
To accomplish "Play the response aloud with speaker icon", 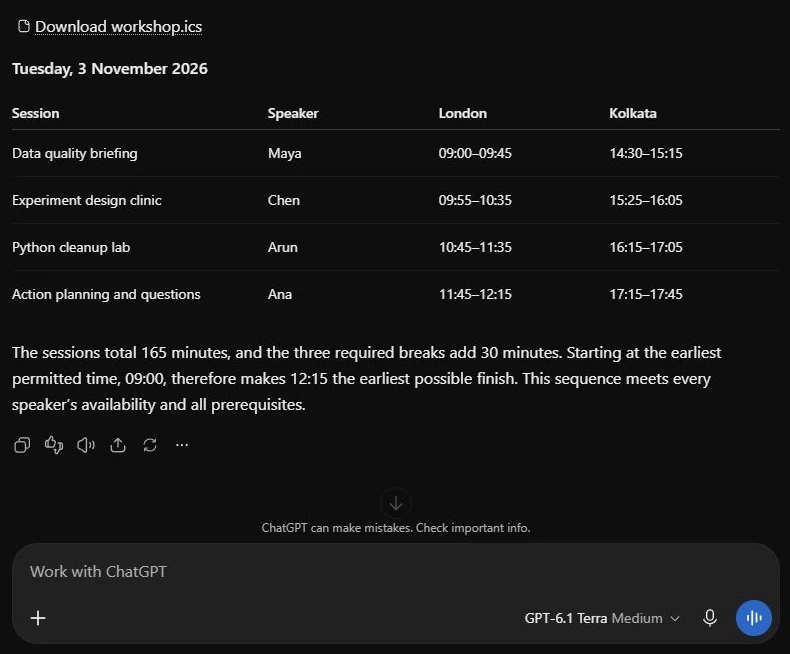I will 86,445.
